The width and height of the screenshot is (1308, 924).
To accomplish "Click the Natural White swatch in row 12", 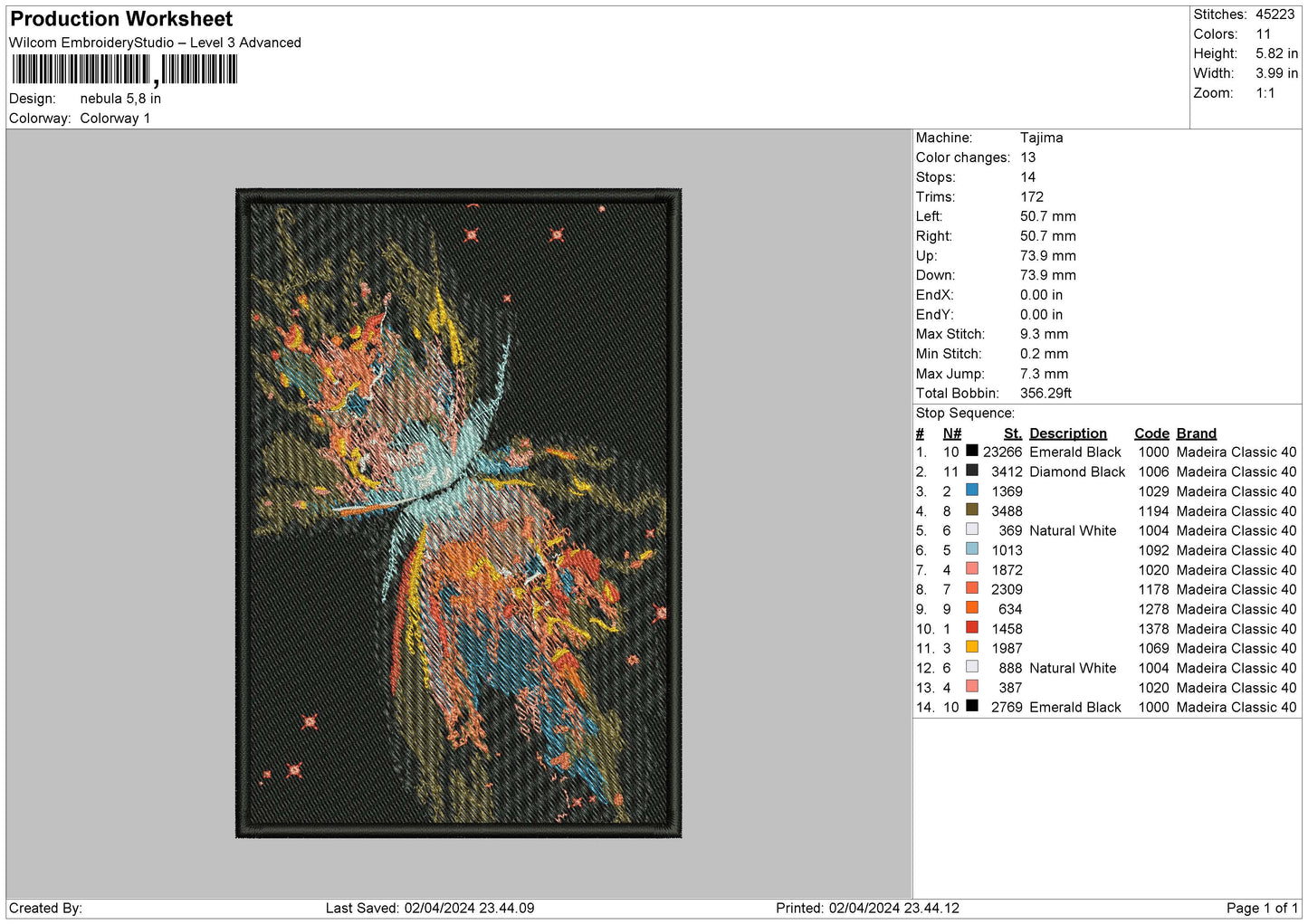I will [x=972, y=667].
